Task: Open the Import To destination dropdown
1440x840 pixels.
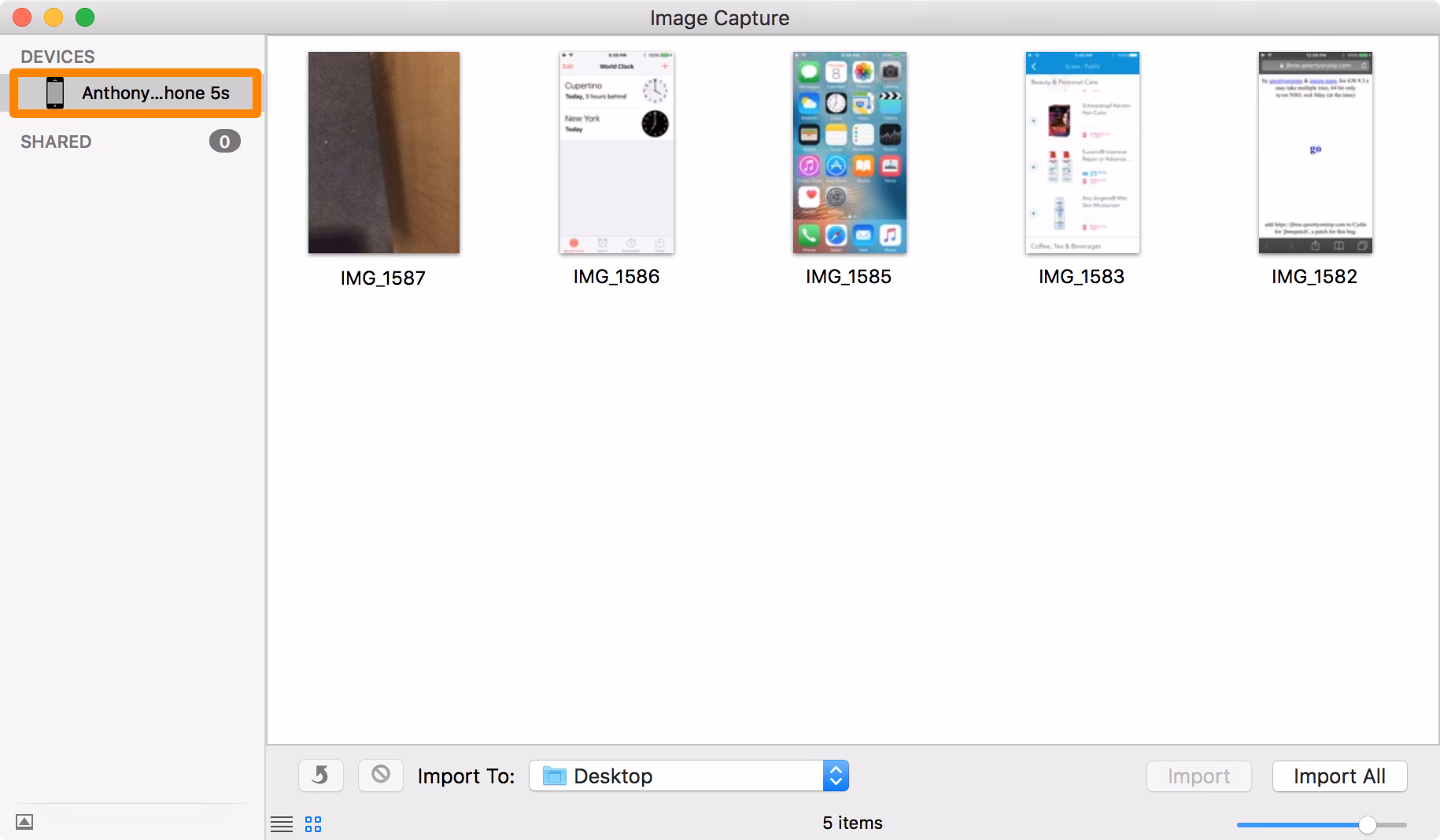Action: point(685,776)
